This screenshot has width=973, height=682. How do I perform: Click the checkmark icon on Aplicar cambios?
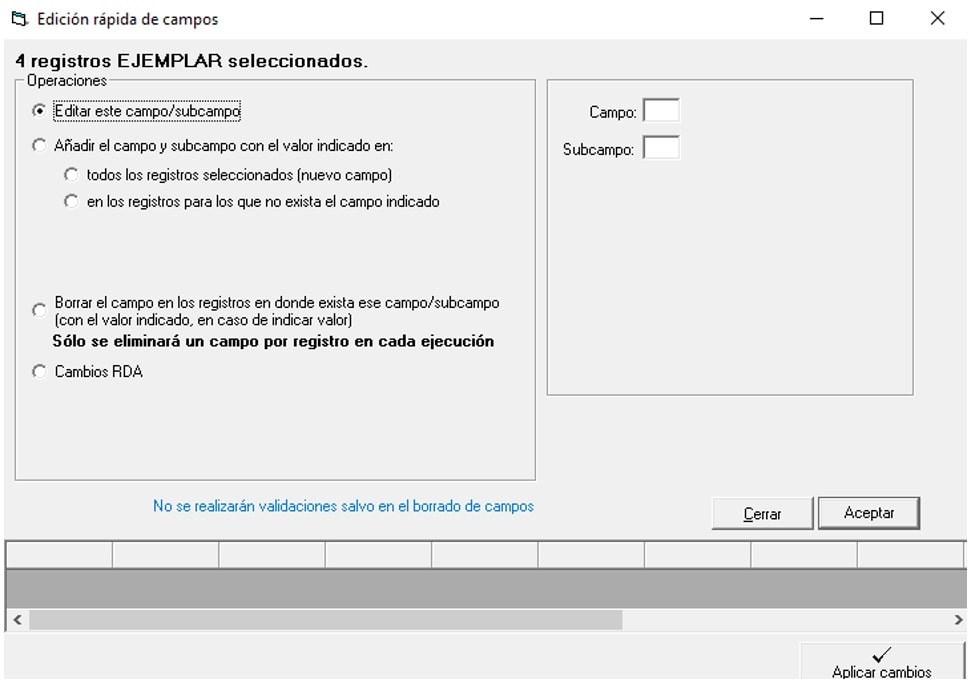point(881,655)
